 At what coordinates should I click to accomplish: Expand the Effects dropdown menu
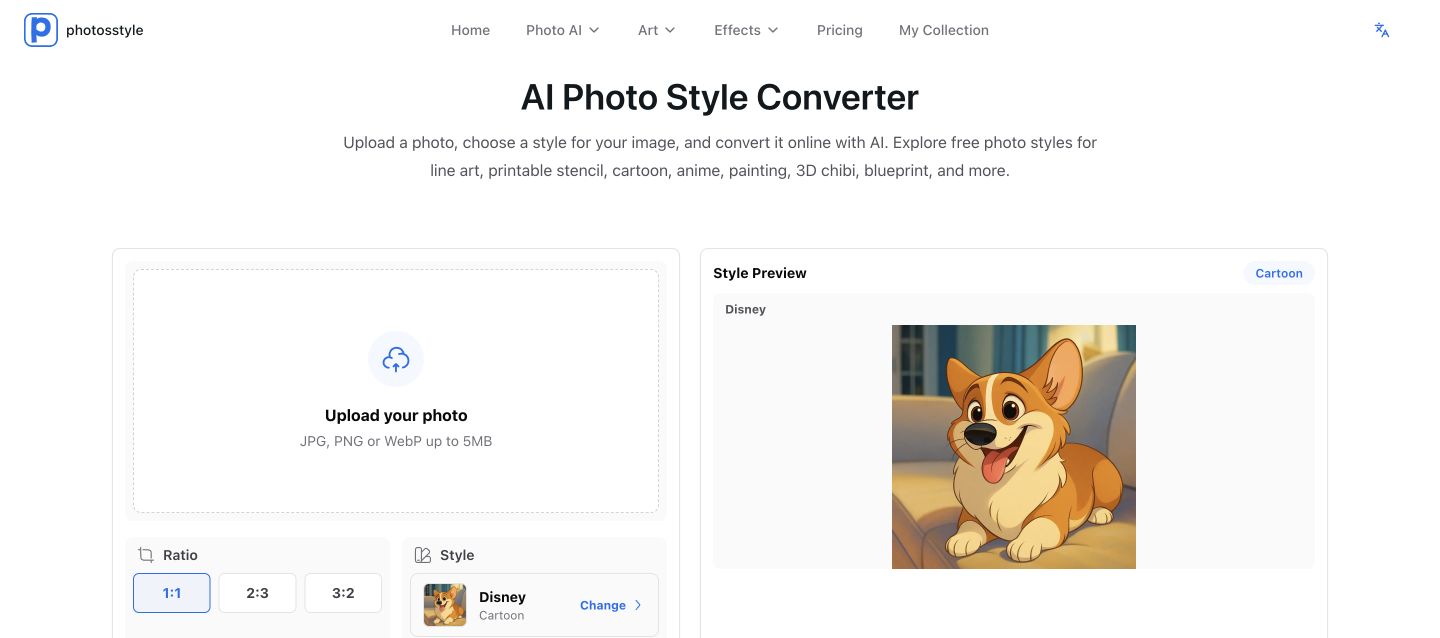[x=746, y=30]
